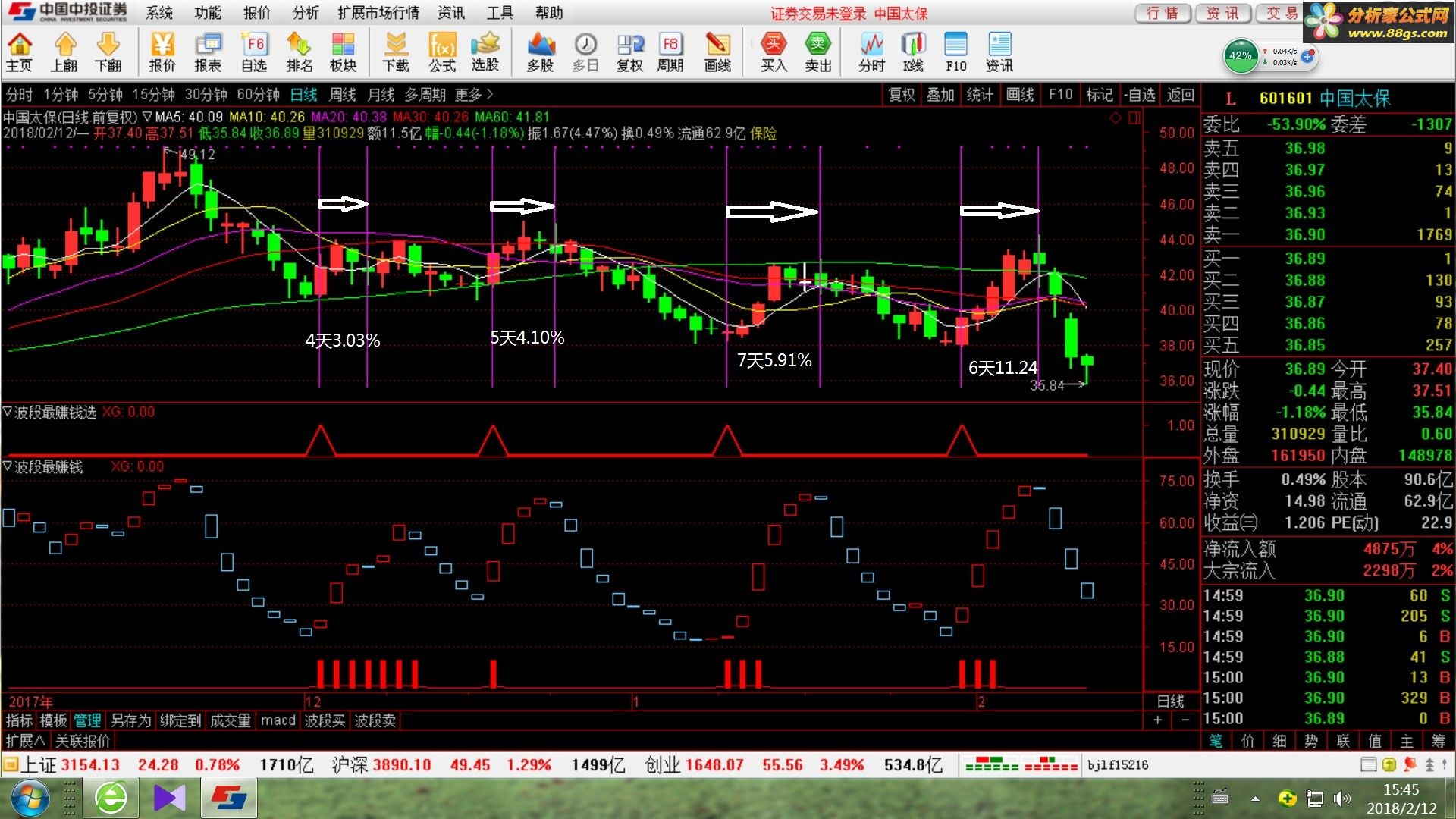This screenshot has width=1456, height=819.
Task: Click the 42% speed indicator circle
Action: [x=1241, y=56]
